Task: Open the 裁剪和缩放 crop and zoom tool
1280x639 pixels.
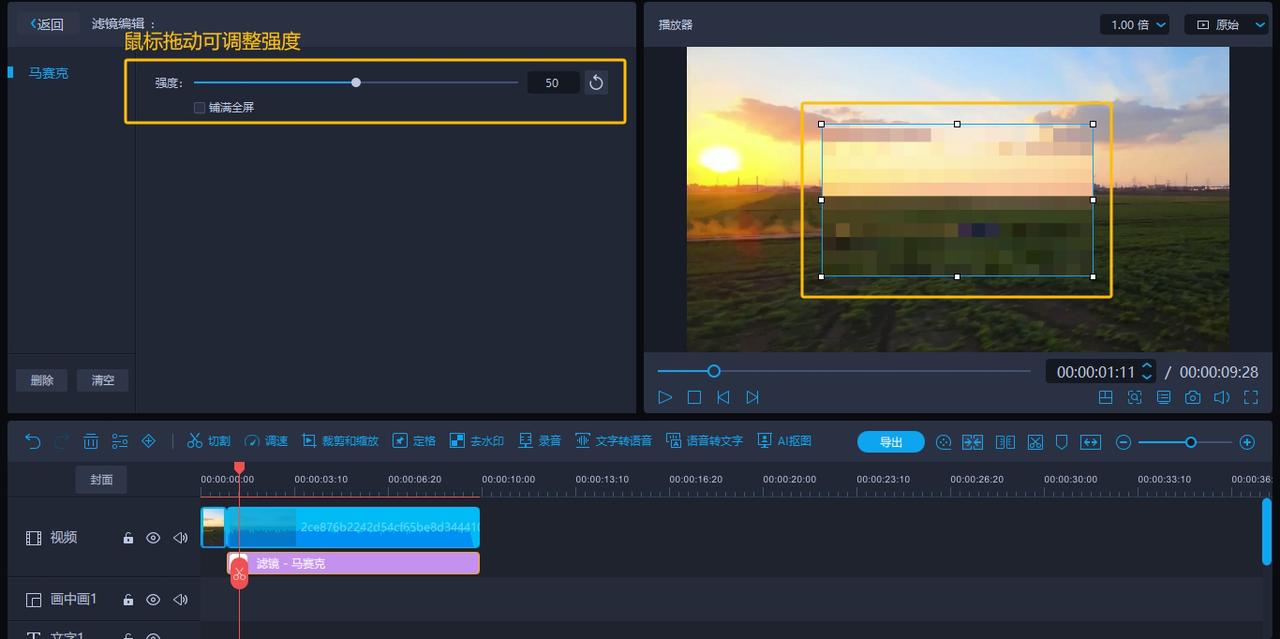Action: point(340,441)
